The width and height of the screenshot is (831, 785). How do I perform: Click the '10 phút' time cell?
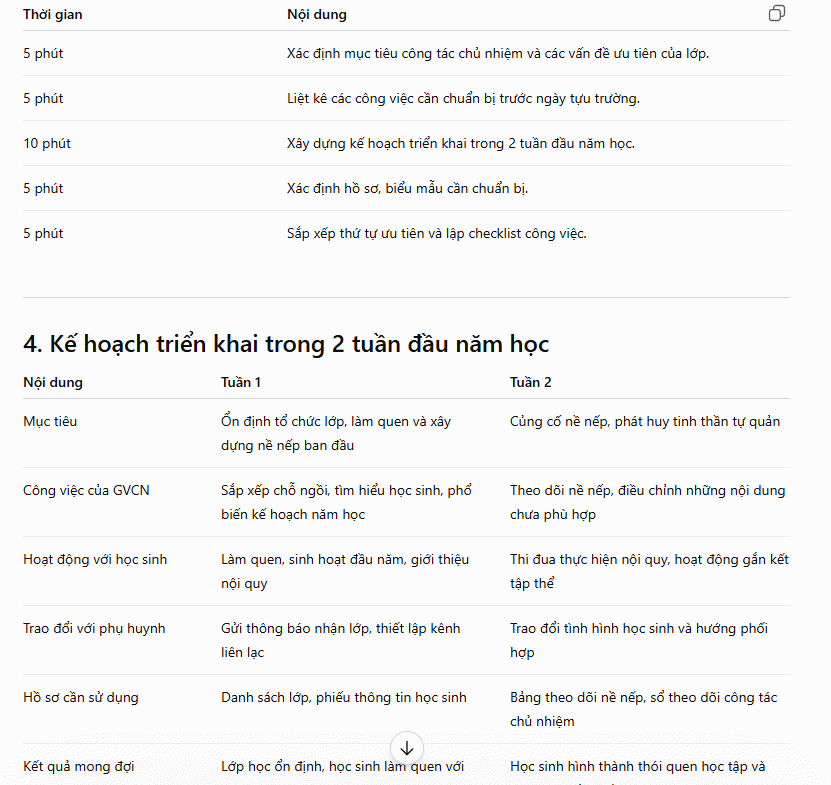click(x=47, y=143)
